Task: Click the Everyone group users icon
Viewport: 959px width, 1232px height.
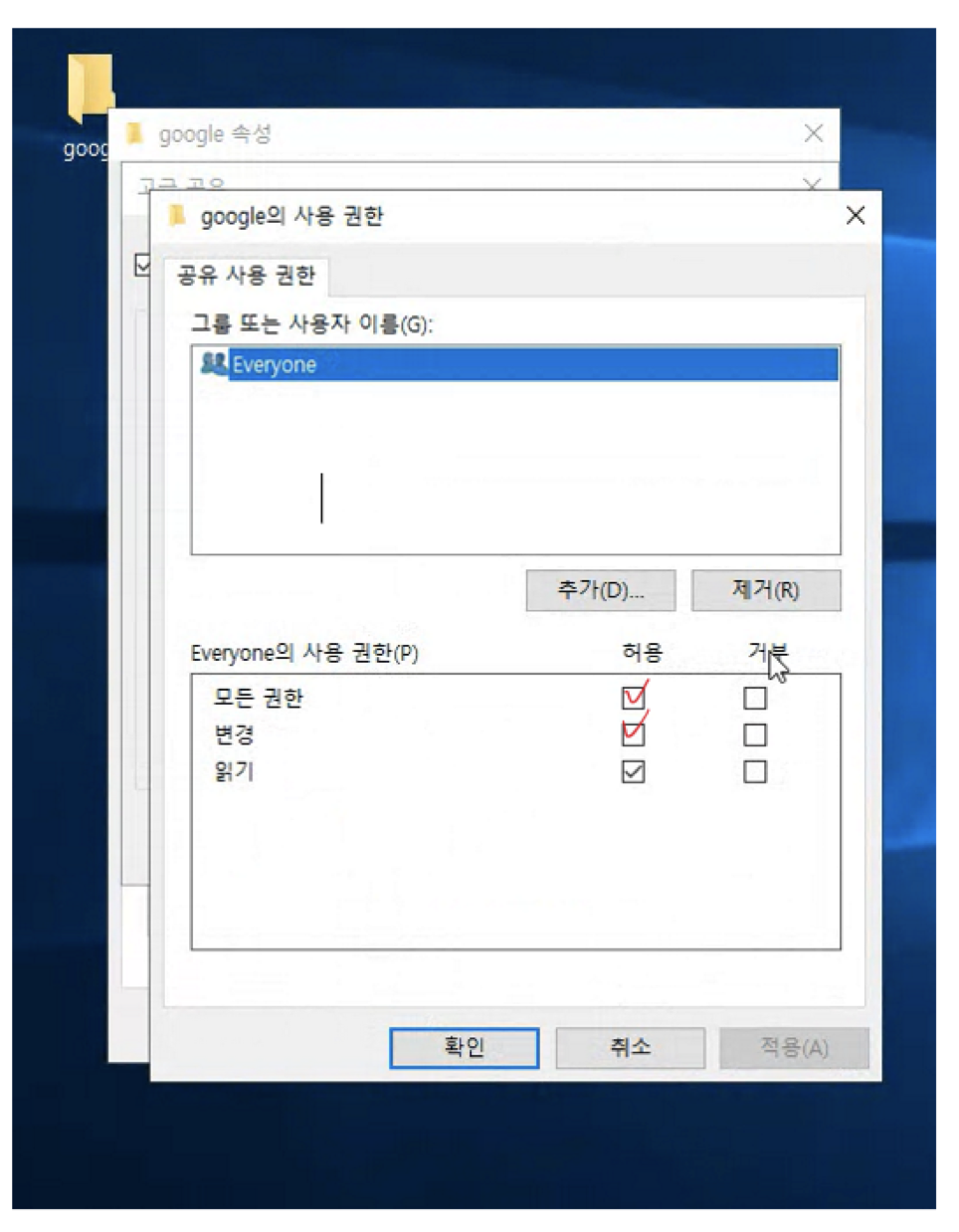Action: pos(214,363)
